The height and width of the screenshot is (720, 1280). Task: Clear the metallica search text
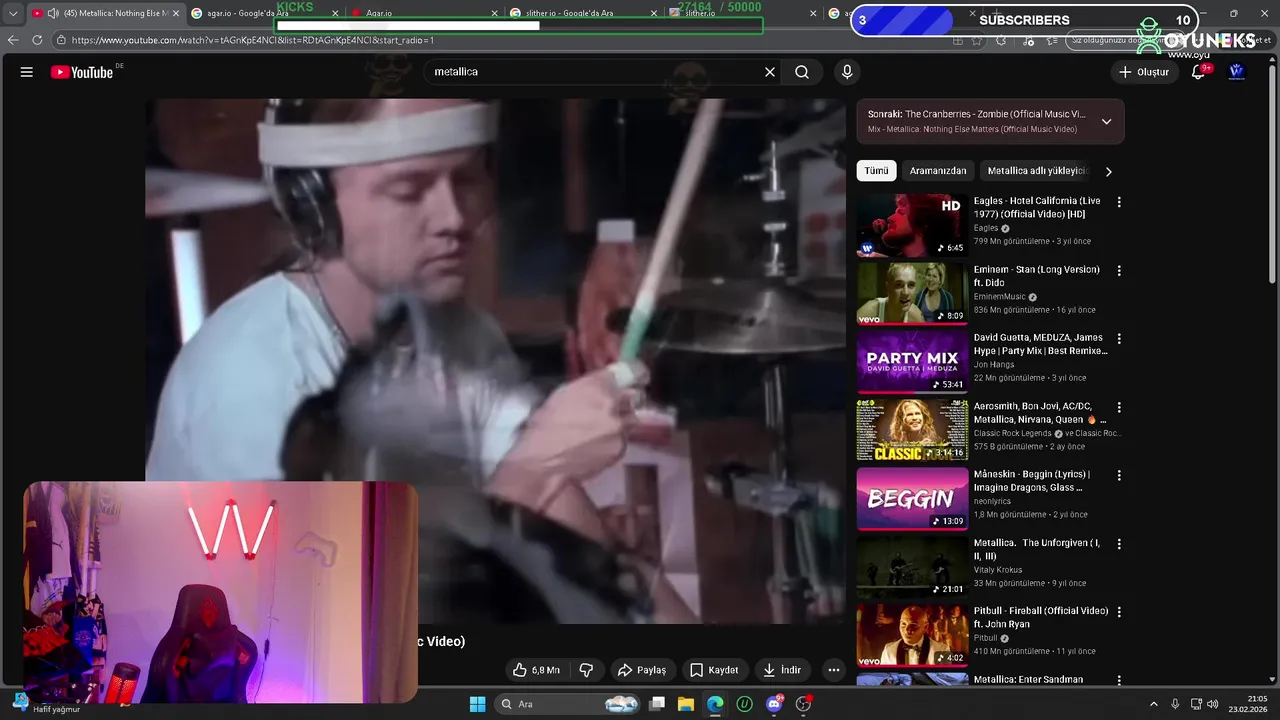770,72
